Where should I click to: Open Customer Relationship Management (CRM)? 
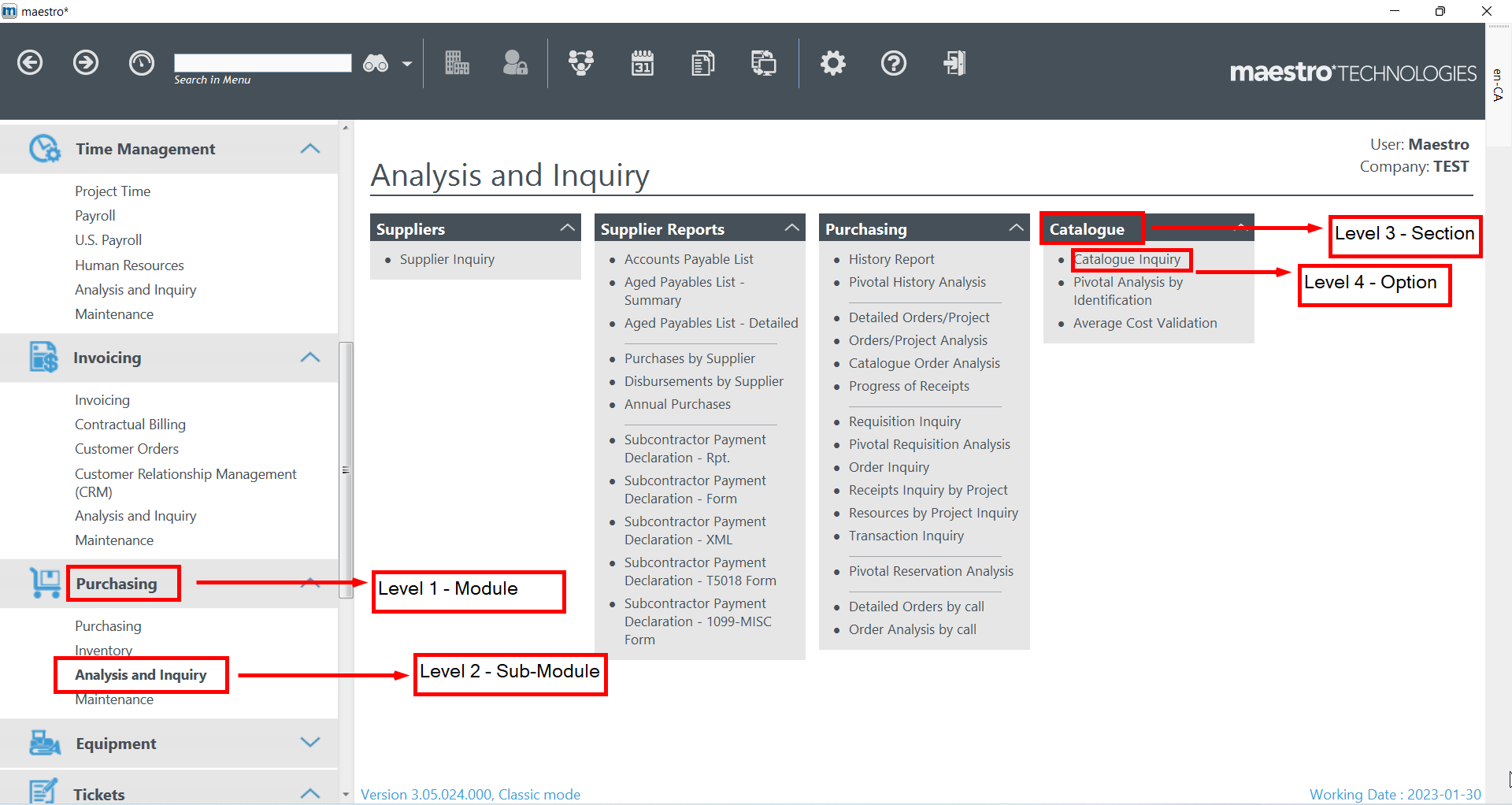(186, 483)
